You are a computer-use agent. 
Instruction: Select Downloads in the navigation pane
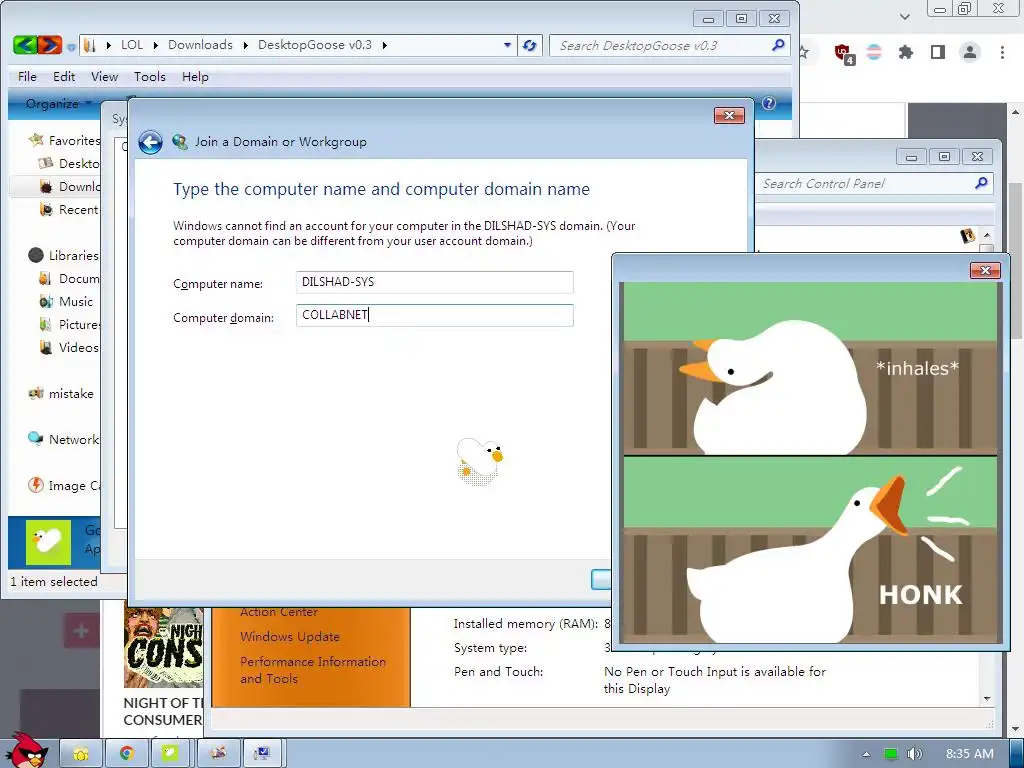(x=69, y=187)
